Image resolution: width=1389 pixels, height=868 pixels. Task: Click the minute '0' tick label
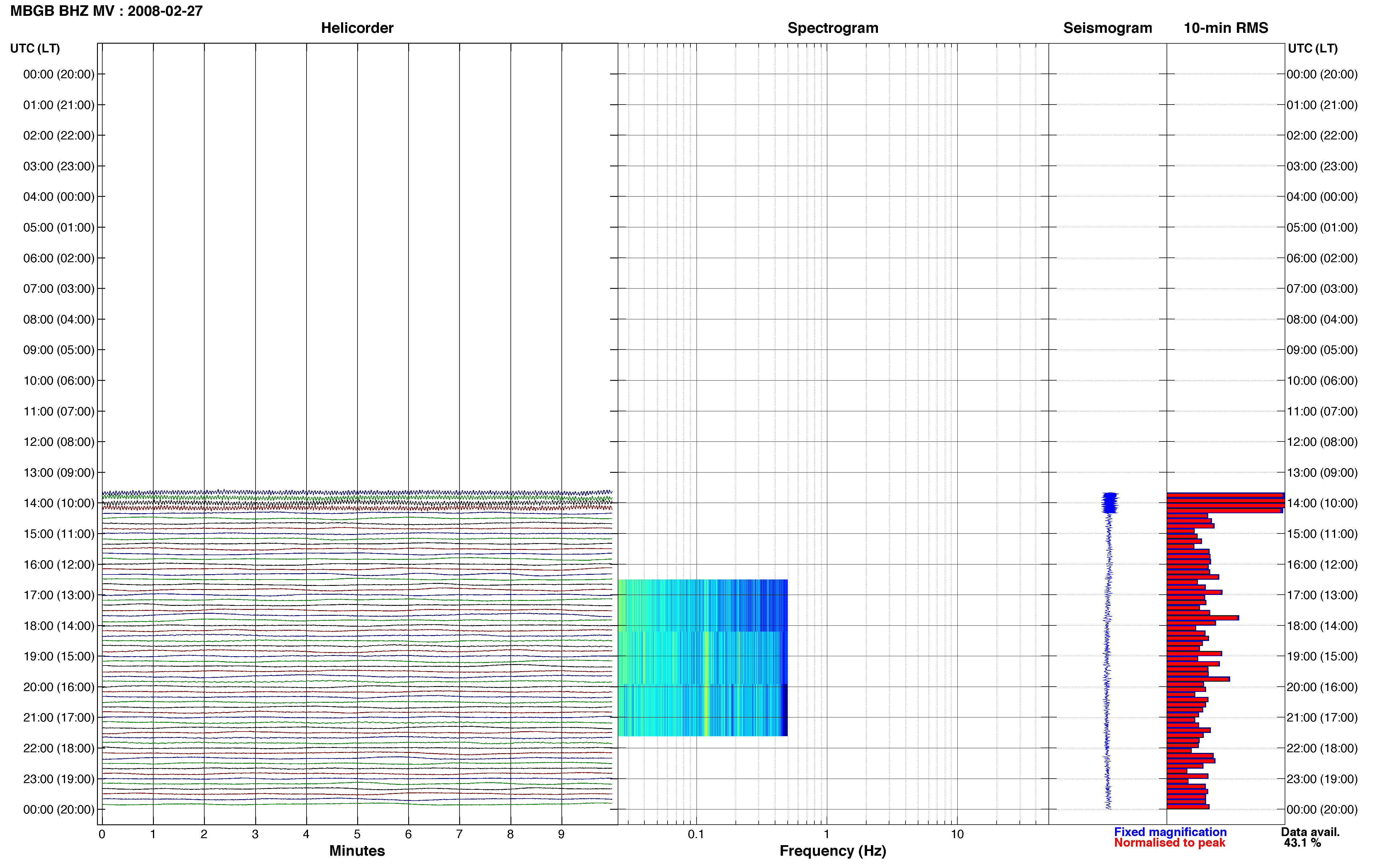coord(102,834)
